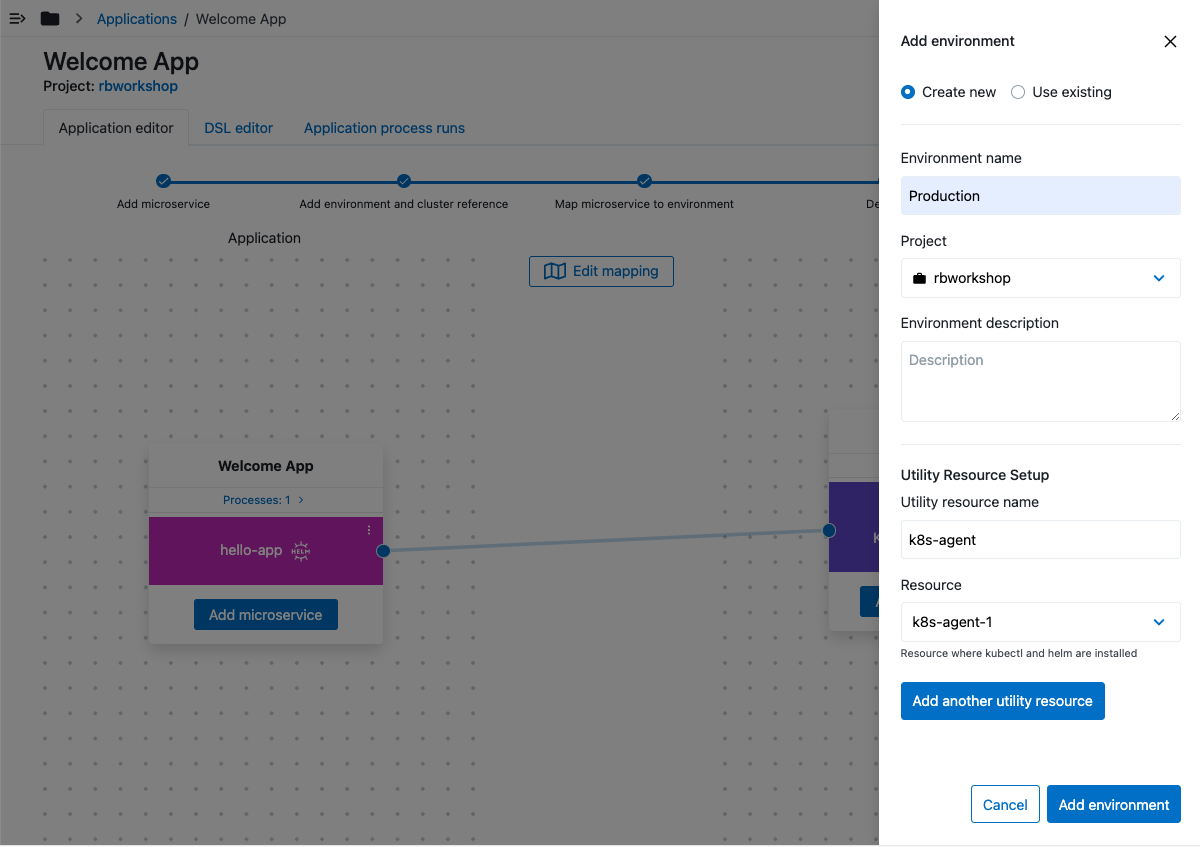Click the Applications breadcrumb link
Screen dimensions: 1200x847
click(x=136, y=18)
